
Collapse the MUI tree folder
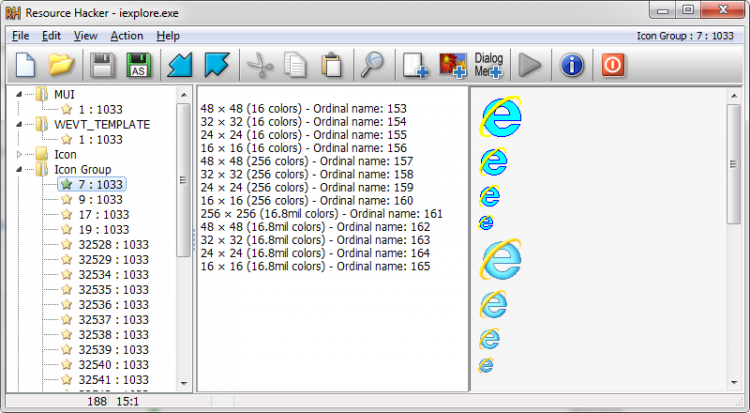coord(19,94)
